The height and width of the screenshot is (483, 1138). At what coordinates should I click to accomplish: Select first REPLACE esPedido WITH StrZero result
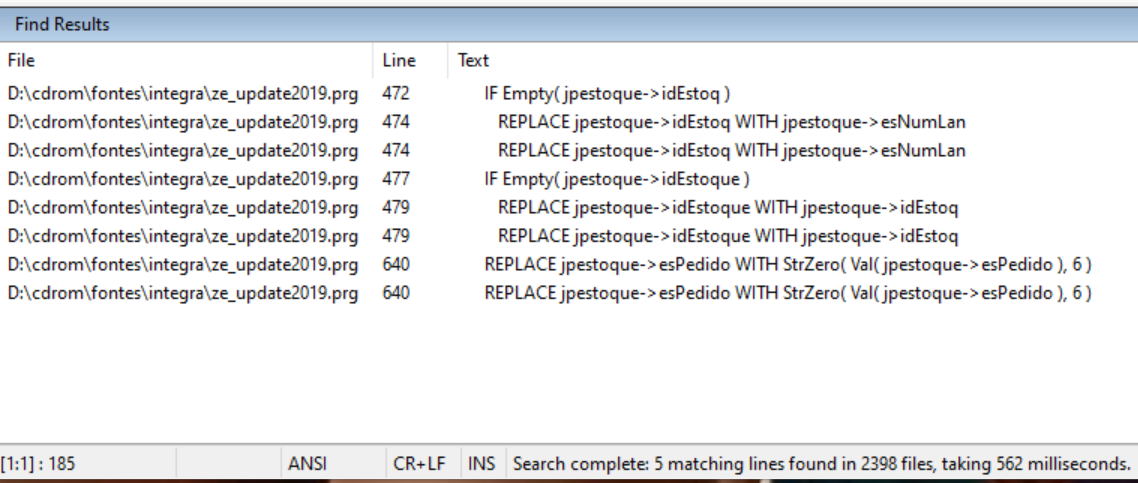coord(787,265)
